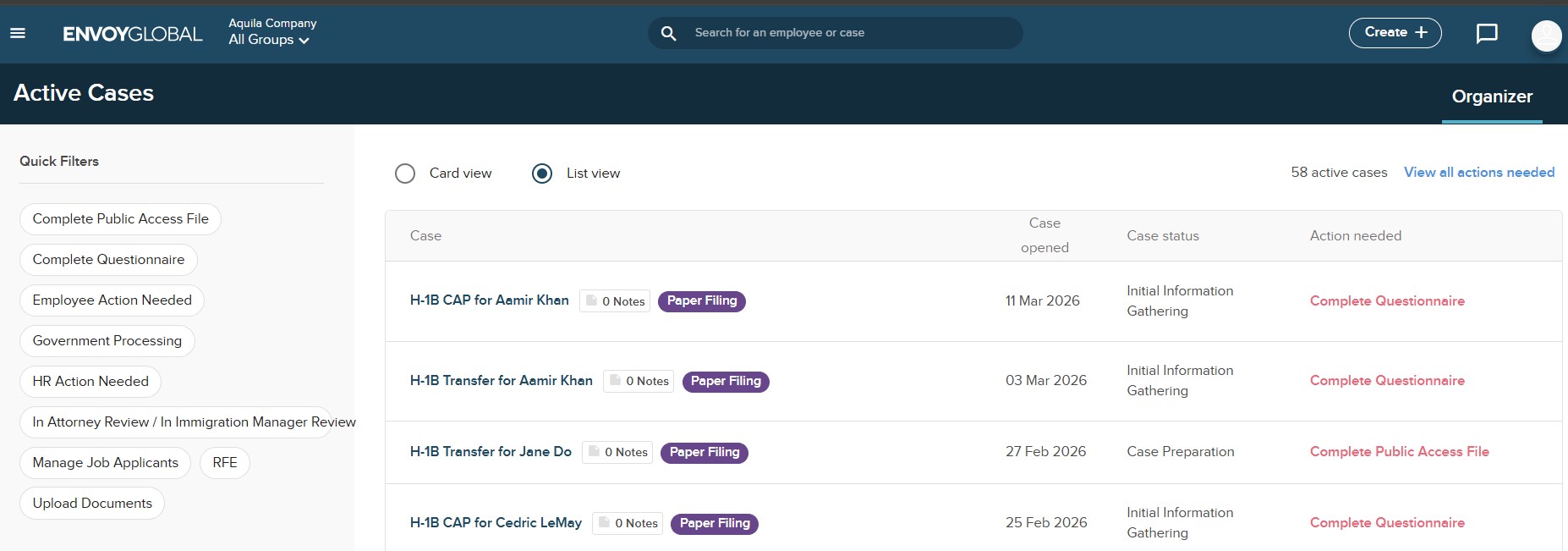The height and width of the screenshot is (551, 1568).
Task: Click the employee or case search field
Action: [x=846, y=33]
